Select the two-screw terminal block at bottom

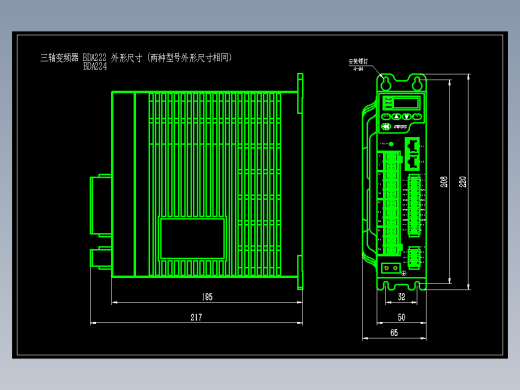(x=391, y=268)
